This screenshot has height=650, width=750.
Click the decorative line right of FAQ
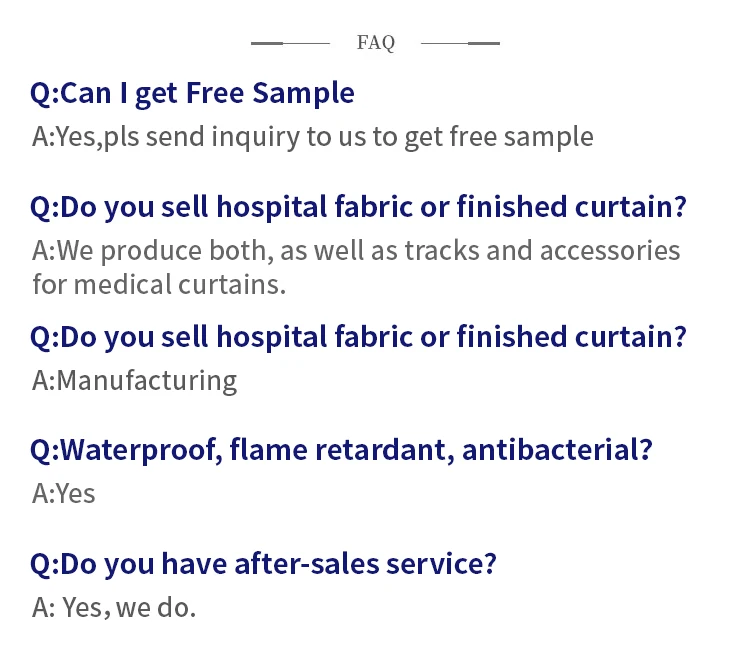click(x=460, y=43)
